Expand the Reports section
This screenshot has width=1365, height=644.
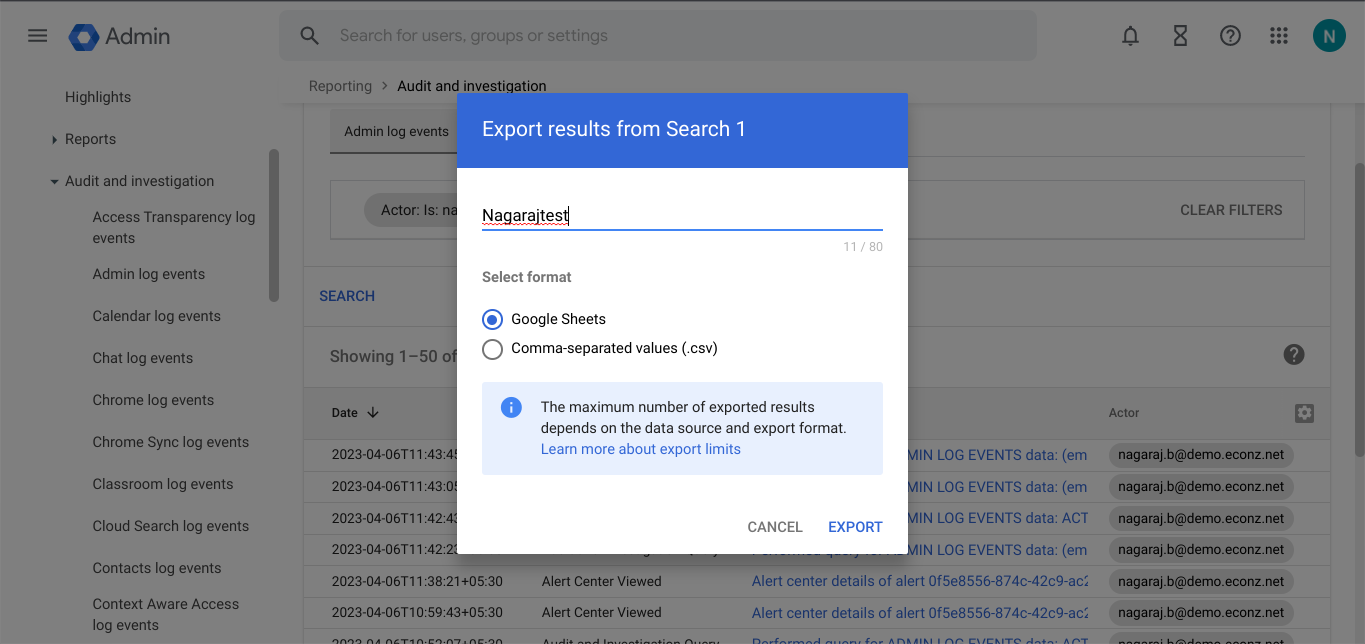coord(54,140)
